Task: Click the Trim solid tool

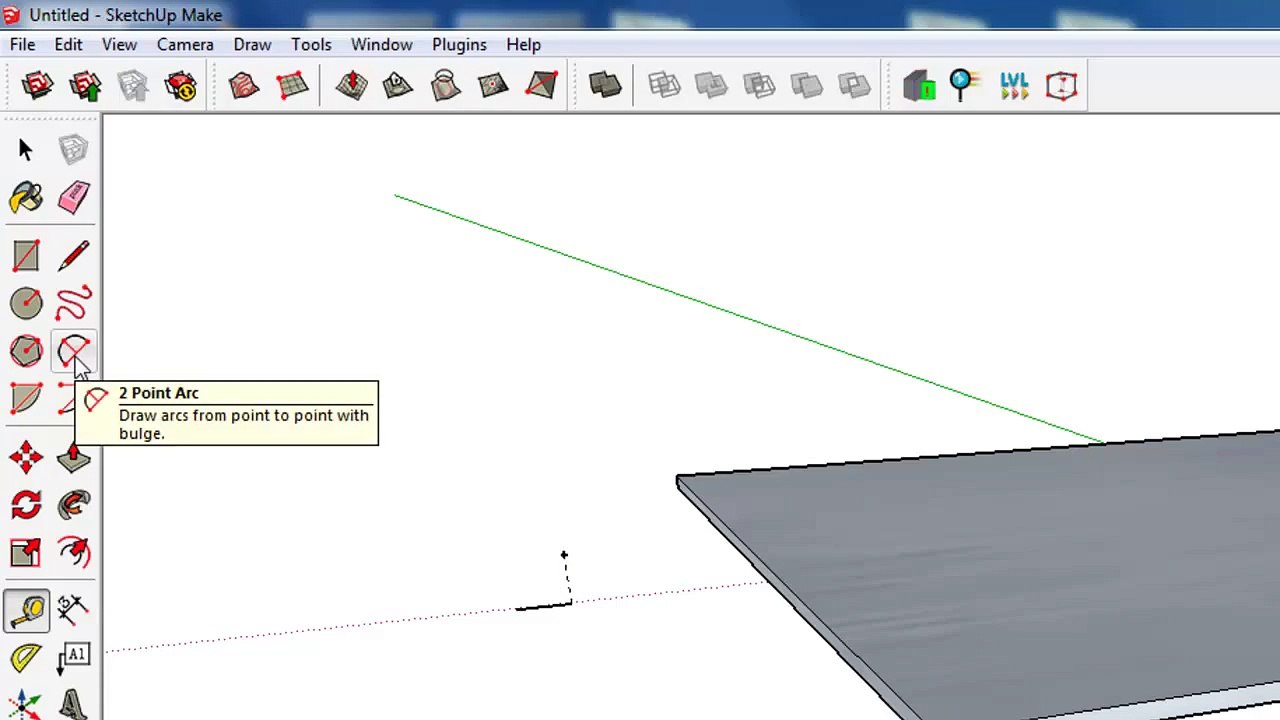Action: point(806,86)
